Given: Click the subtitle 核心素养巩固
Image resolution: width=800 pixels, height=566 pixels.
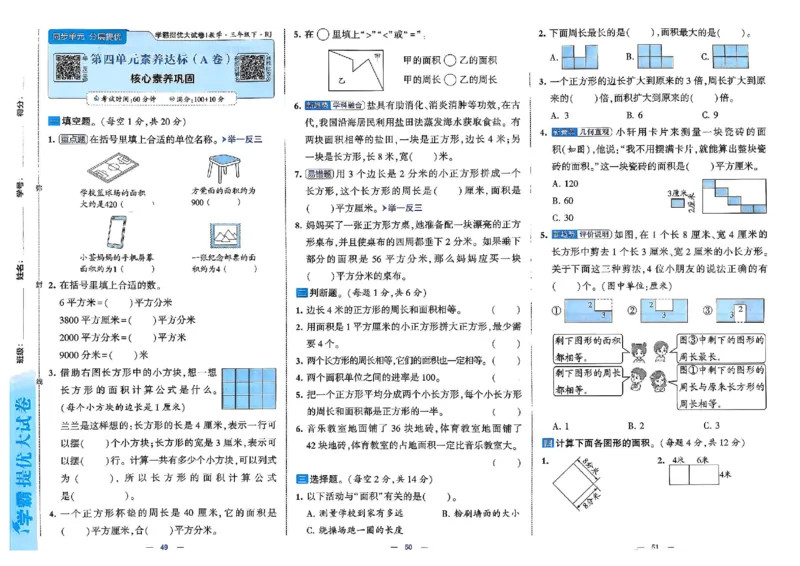Looking at the screenshot, I should 163,79.
